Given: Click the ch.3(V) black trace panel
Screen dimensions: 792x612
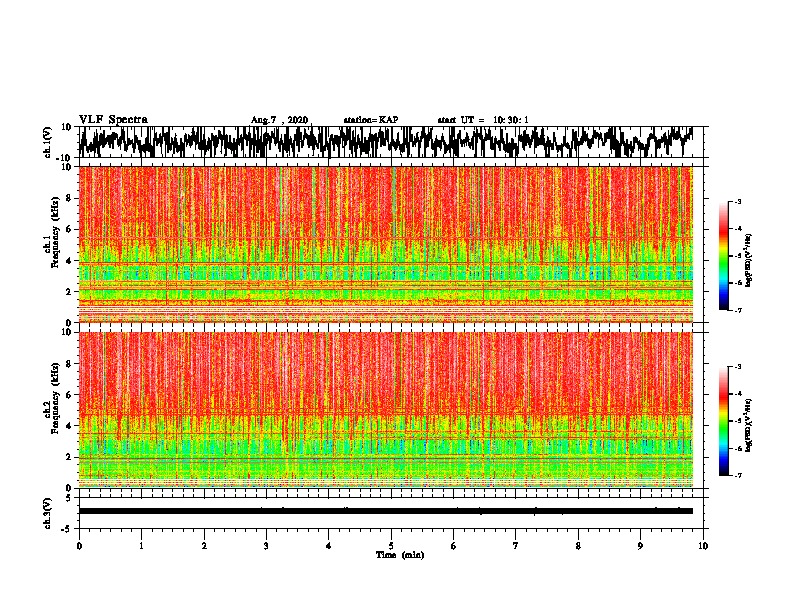Looking at the screenshot, I should (391, 513).
